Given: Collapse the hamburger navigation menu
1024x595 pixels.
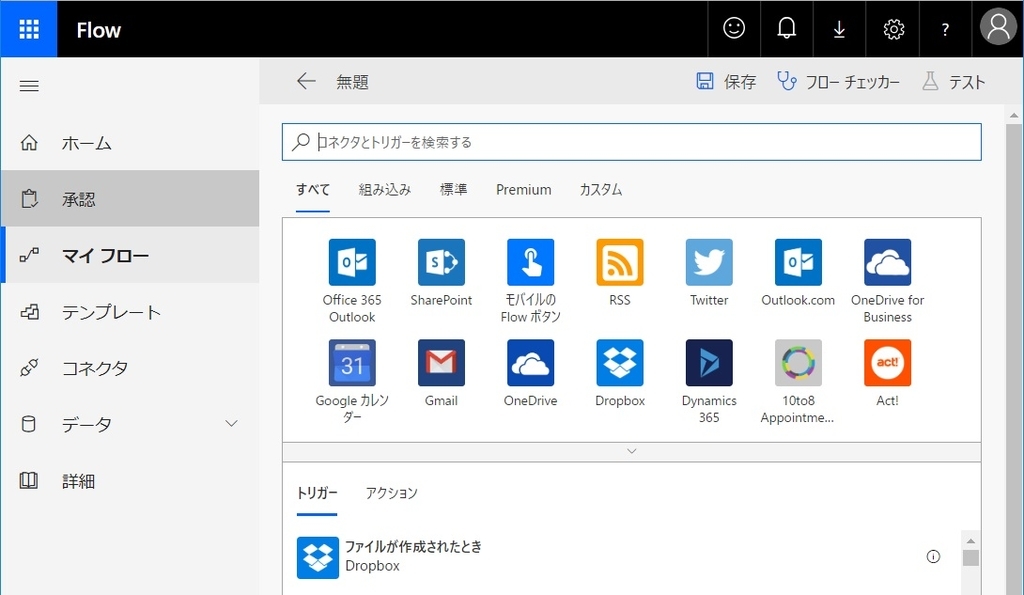Looking at the screenshot, I should coord(29,86).
